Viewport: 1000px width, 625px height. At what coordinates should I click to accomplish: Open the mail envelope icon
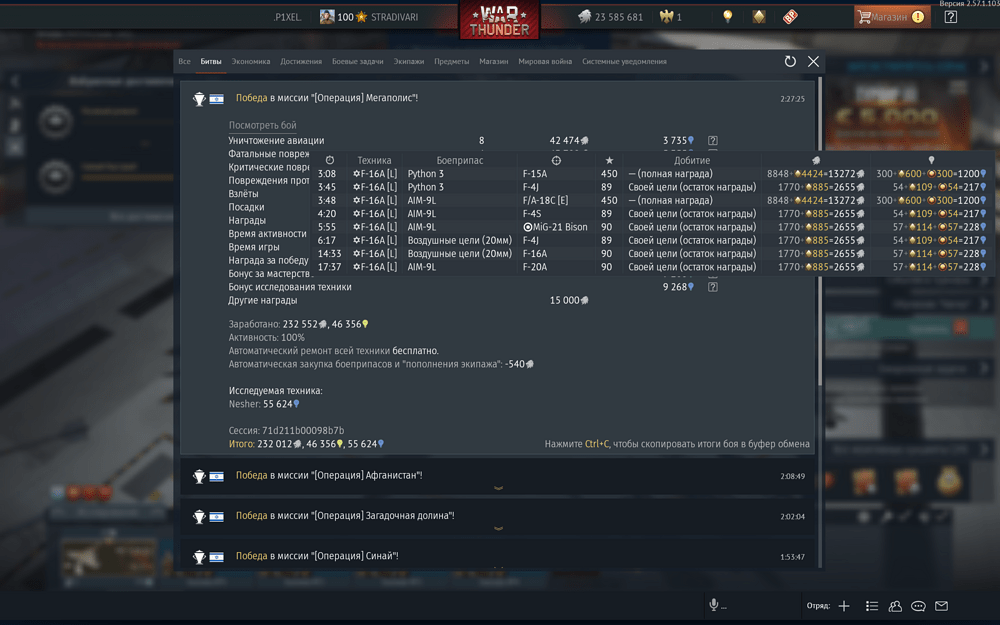pyautogui.click(x=941, y=606)
